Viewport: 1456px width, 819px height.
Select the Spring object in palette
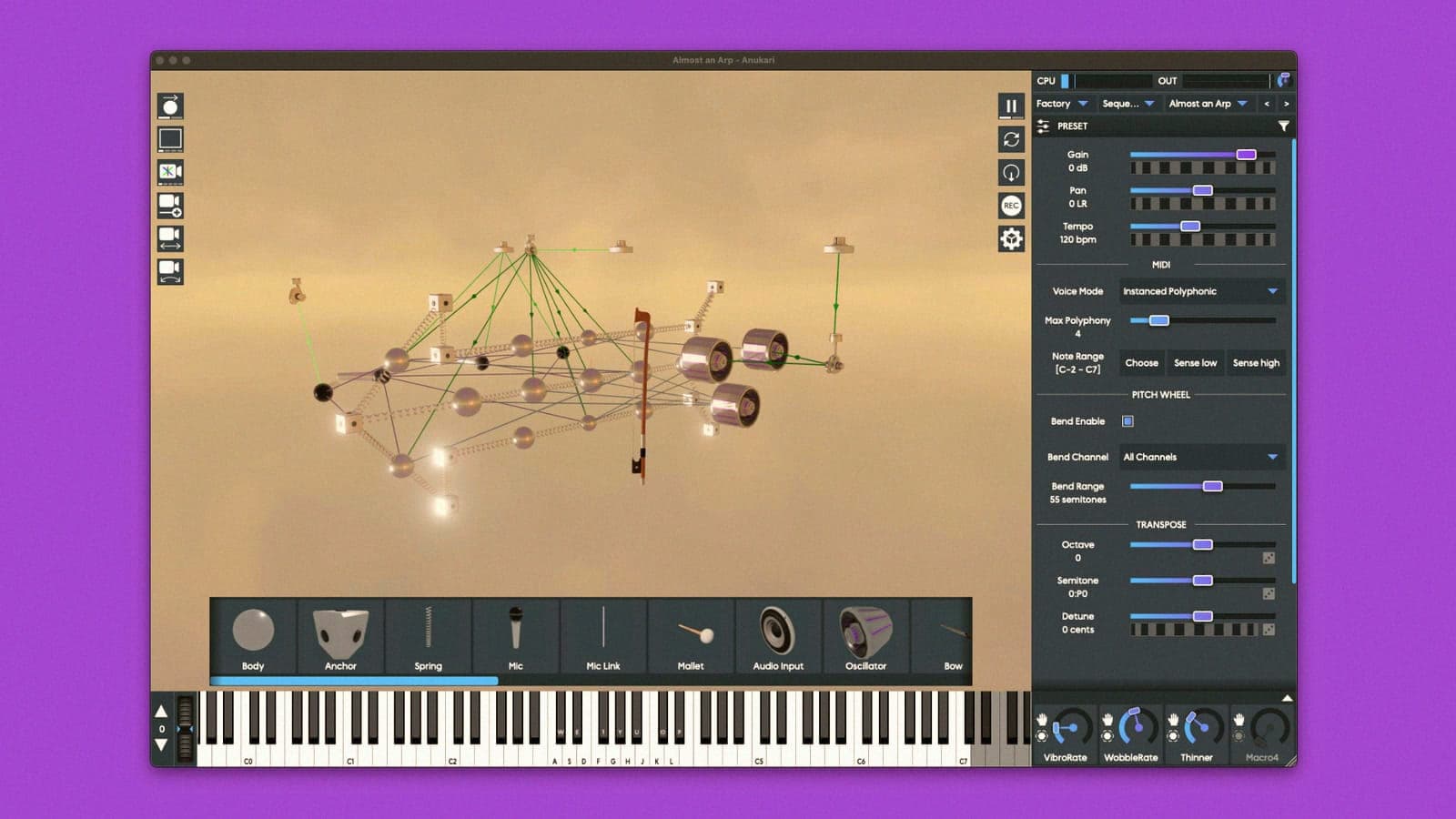429,637
